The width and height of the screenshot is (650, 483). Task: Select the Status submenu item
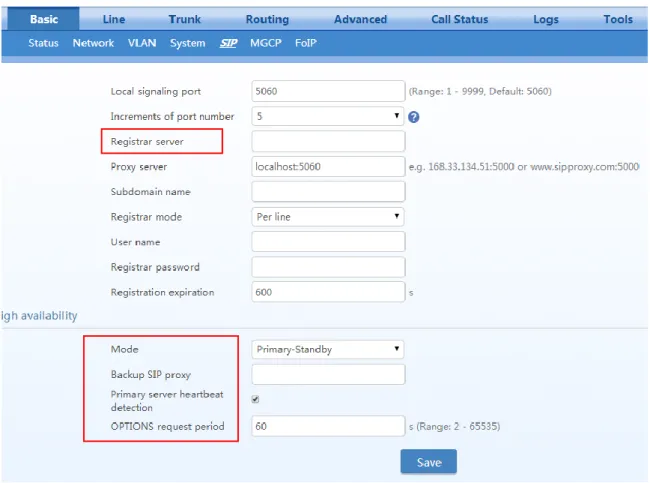44,43
